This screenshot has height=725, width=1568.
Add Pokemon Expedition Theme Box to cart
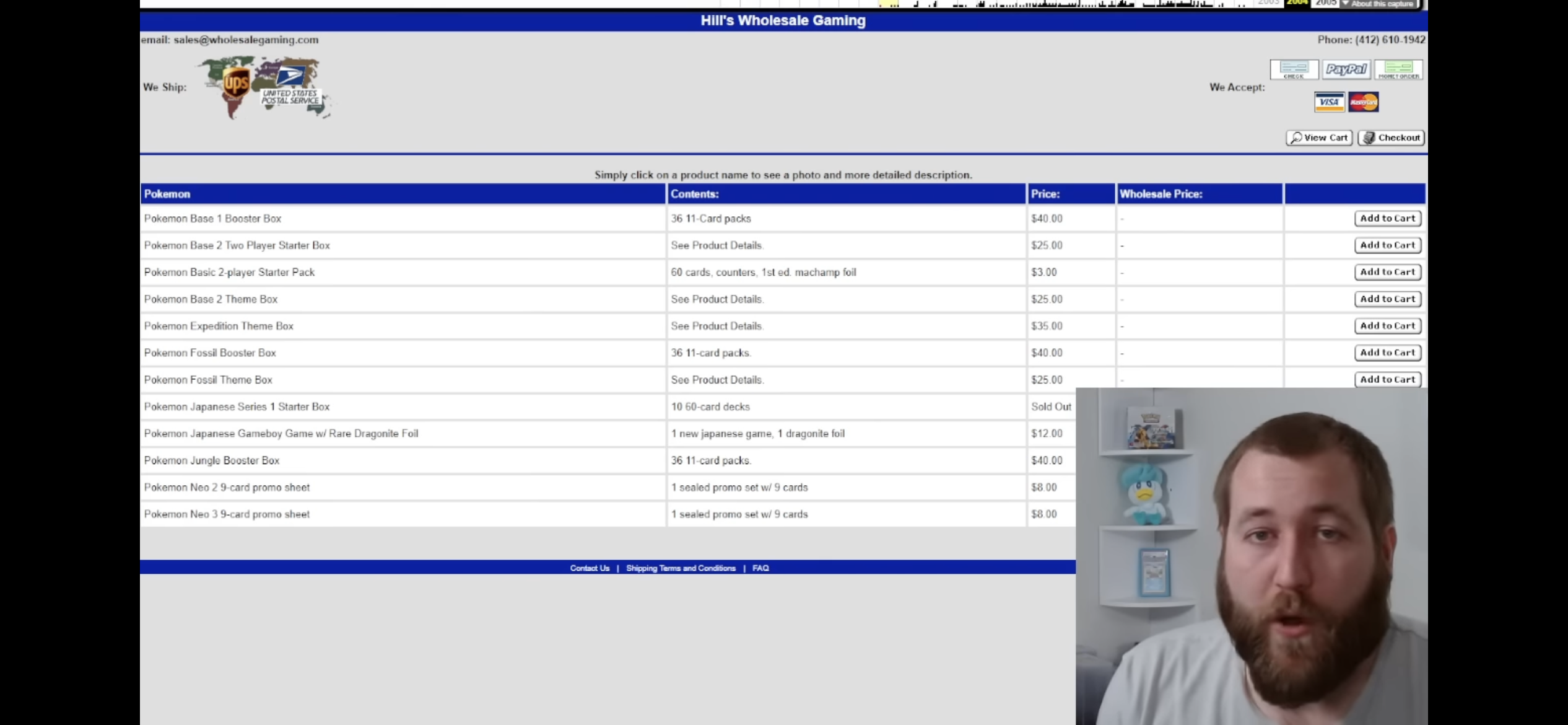(1388, 326)
